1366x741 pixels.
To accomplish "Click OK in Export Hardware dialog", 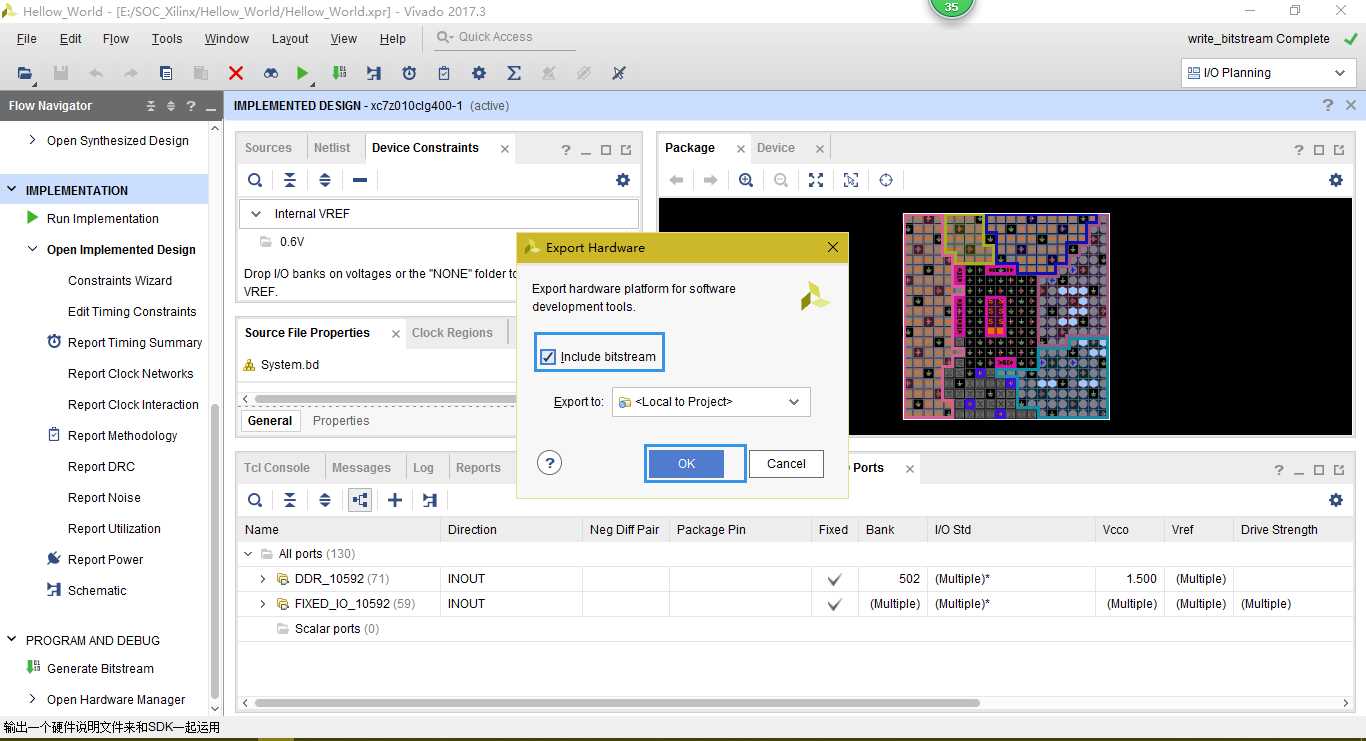I will click(686, 463).
